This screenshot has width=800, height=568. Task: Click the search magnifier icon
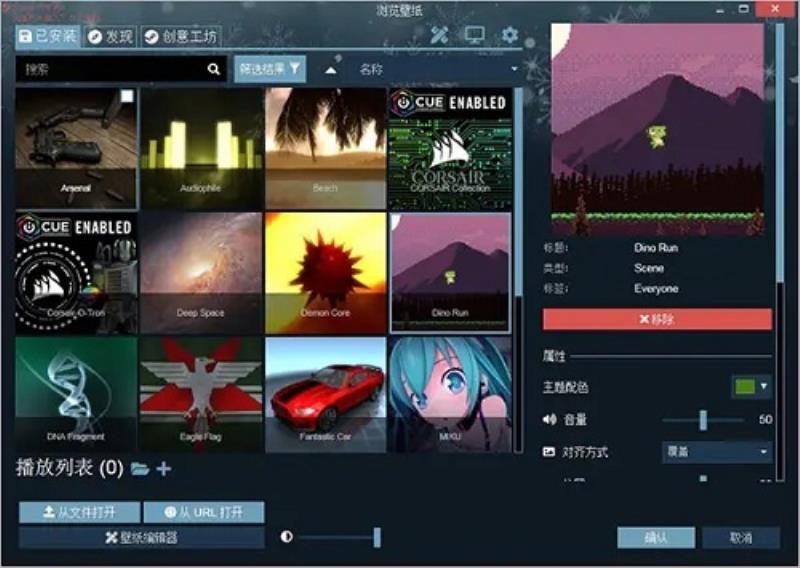click(x=214, y=69)
